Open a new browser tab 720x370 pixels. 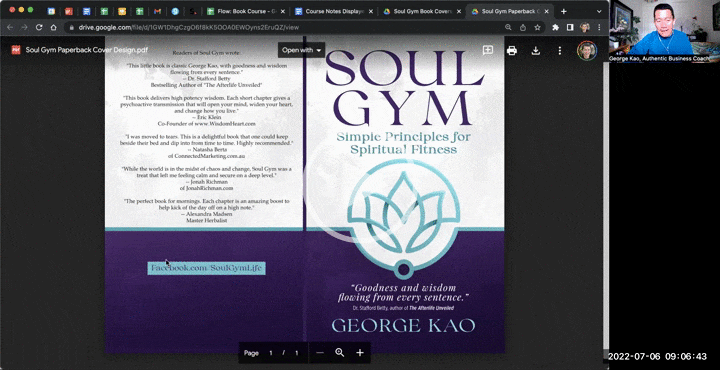click(x=564, y=11)
